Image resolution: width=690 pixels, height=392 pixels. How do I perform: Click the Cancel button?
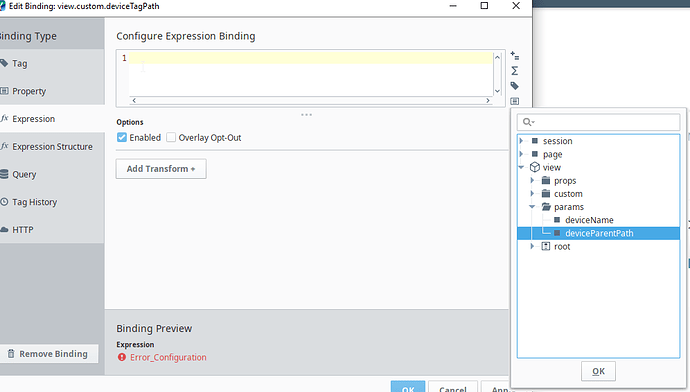point(453,387)
